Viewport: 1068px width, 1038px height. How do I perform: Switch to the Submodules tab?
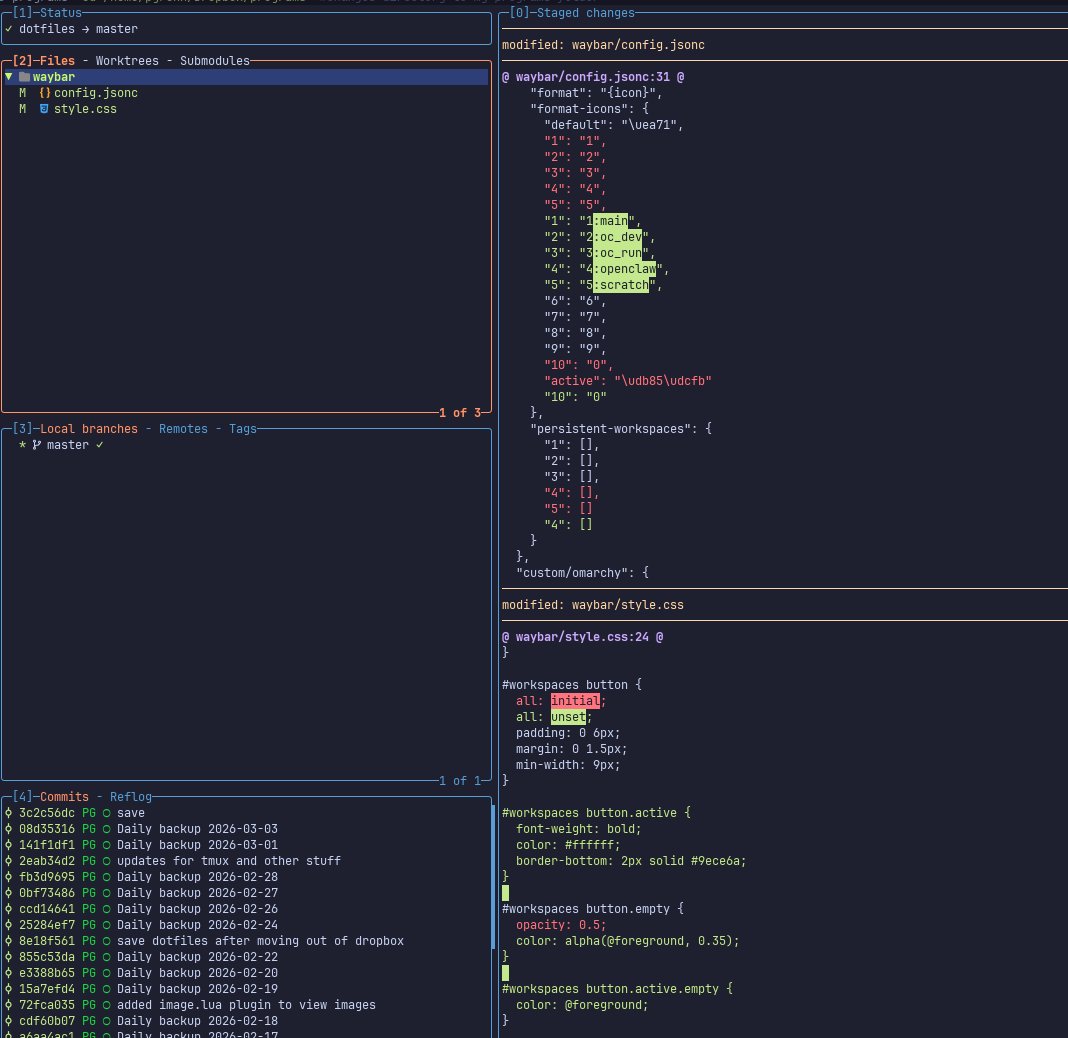pyautogui.click(x=215, y=61)
